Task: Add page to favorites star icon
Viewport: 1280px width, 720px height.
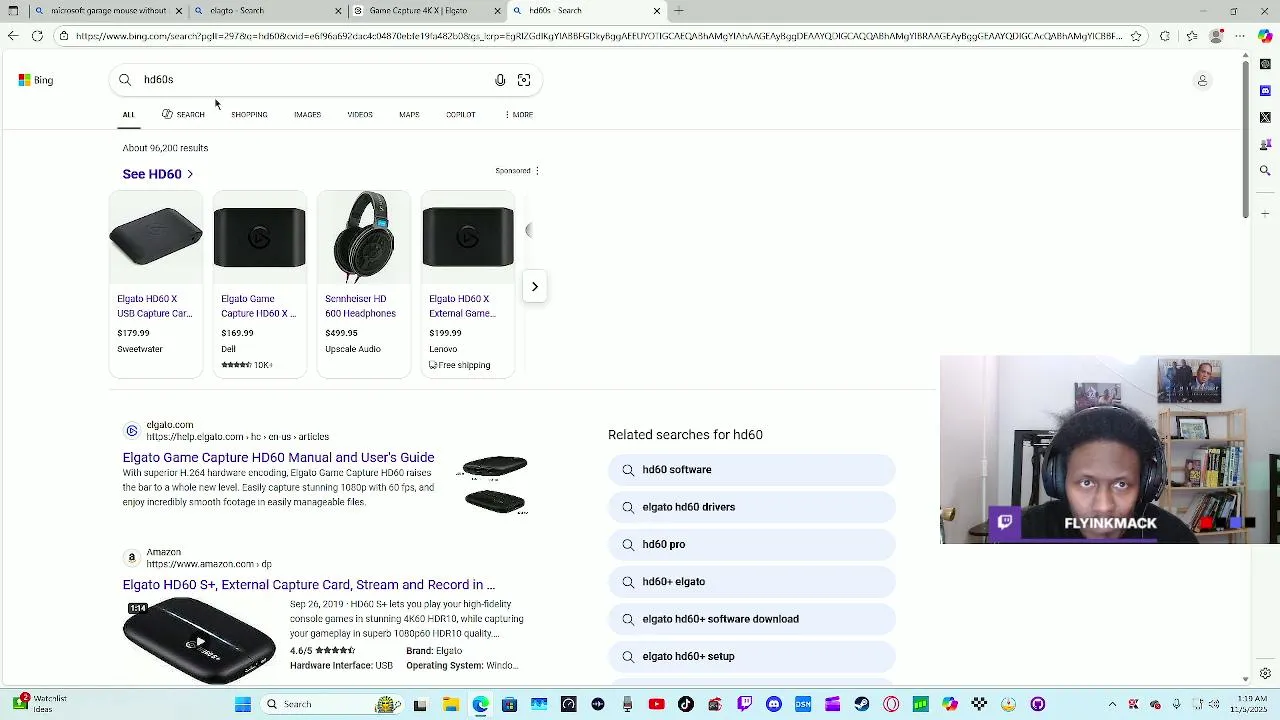Action: click(x=1137, y=36)
